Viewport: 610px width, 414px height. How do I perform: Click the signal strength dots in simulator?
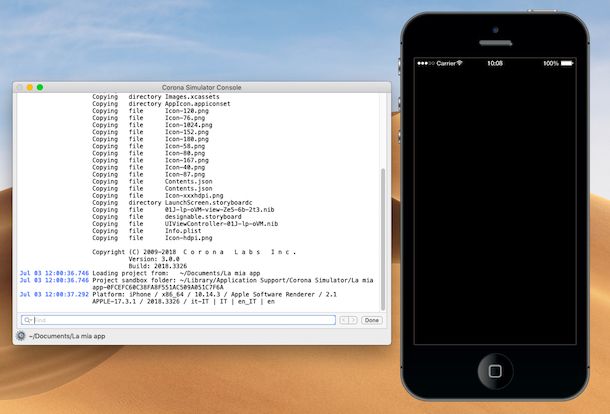426,63
